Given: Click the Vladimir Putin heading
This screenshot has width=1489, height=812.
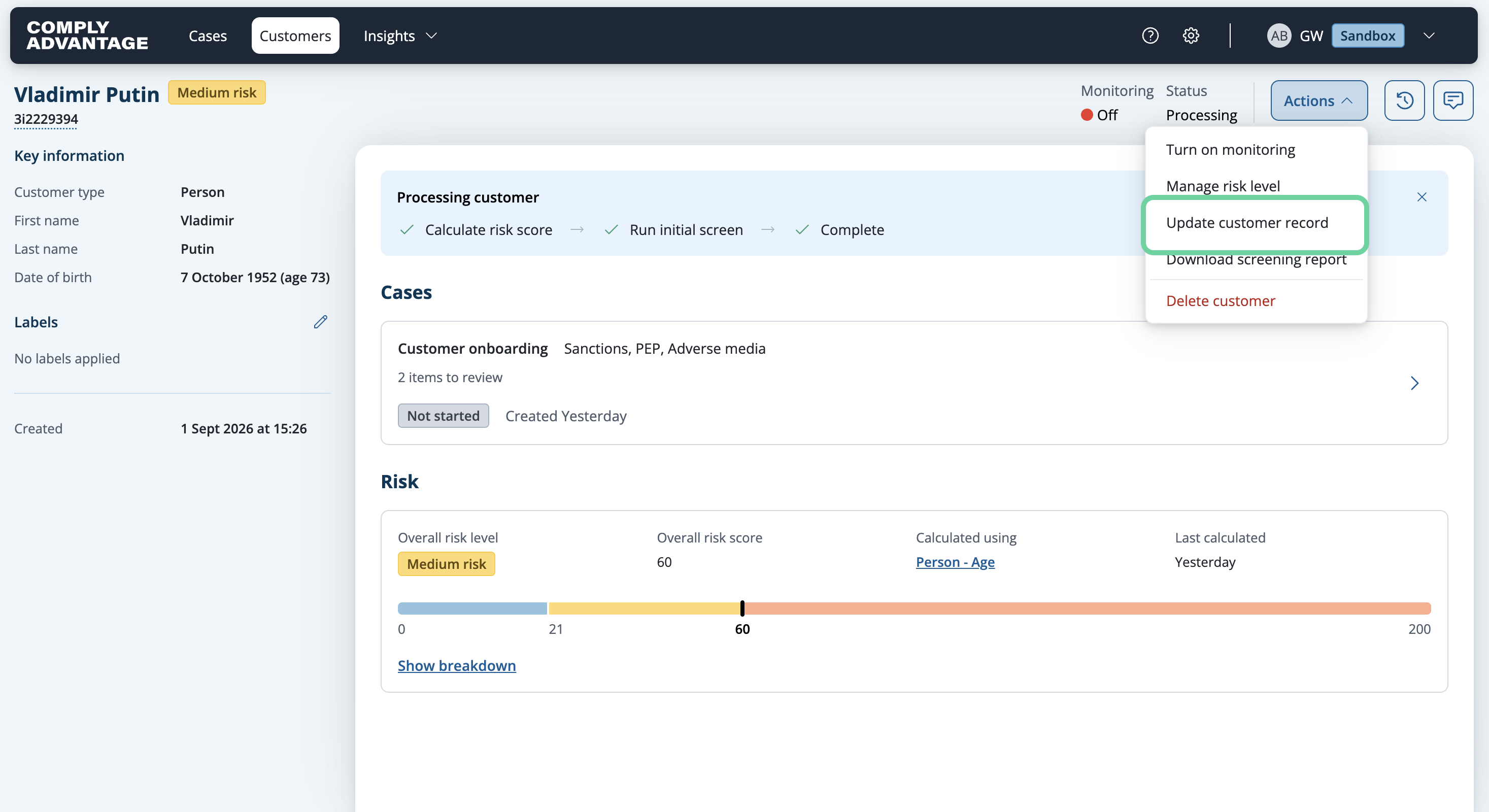Looking at the screenshot, I should 87,94.
